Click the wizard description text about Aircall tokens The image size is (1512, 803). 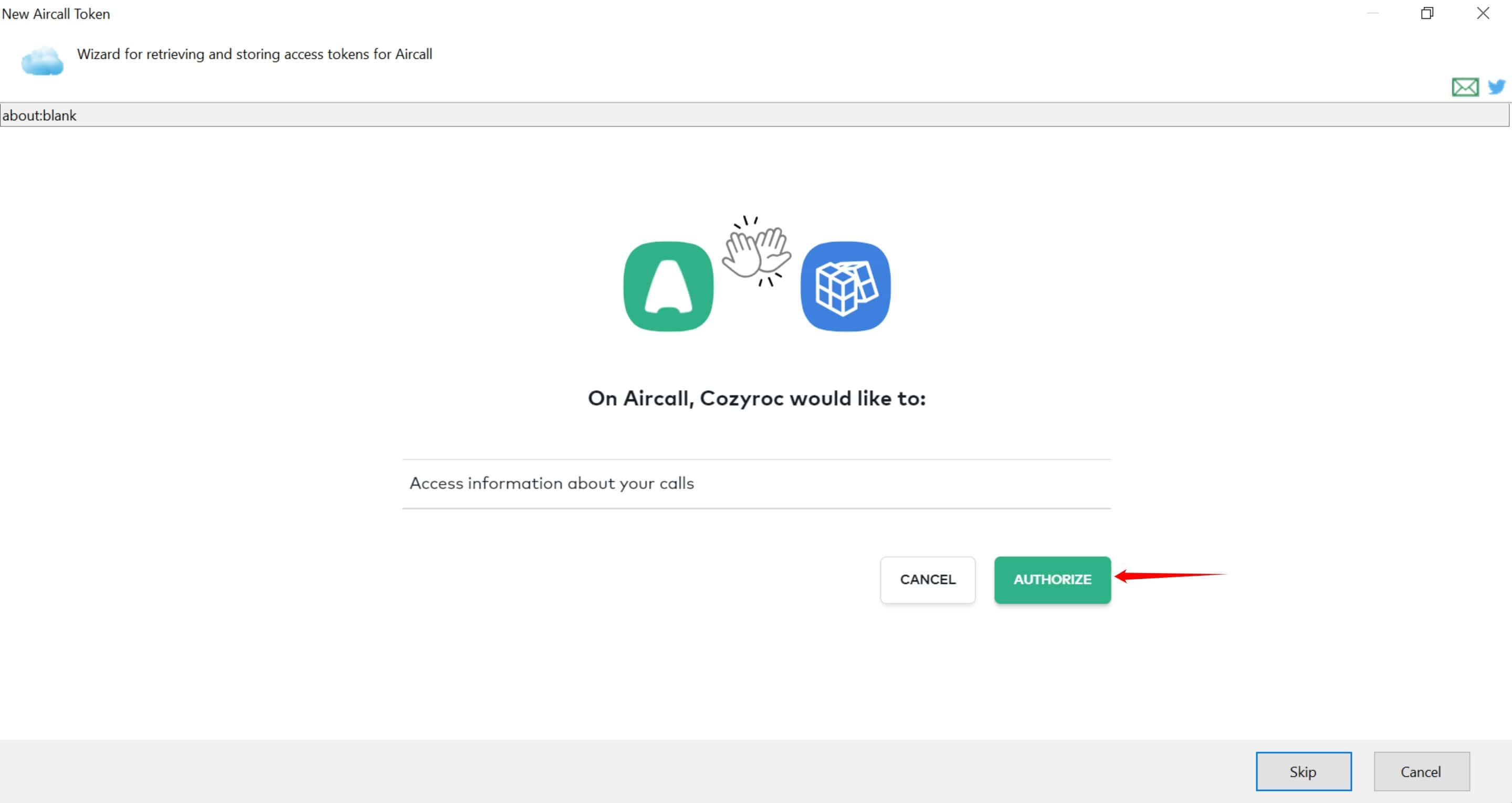255,54
